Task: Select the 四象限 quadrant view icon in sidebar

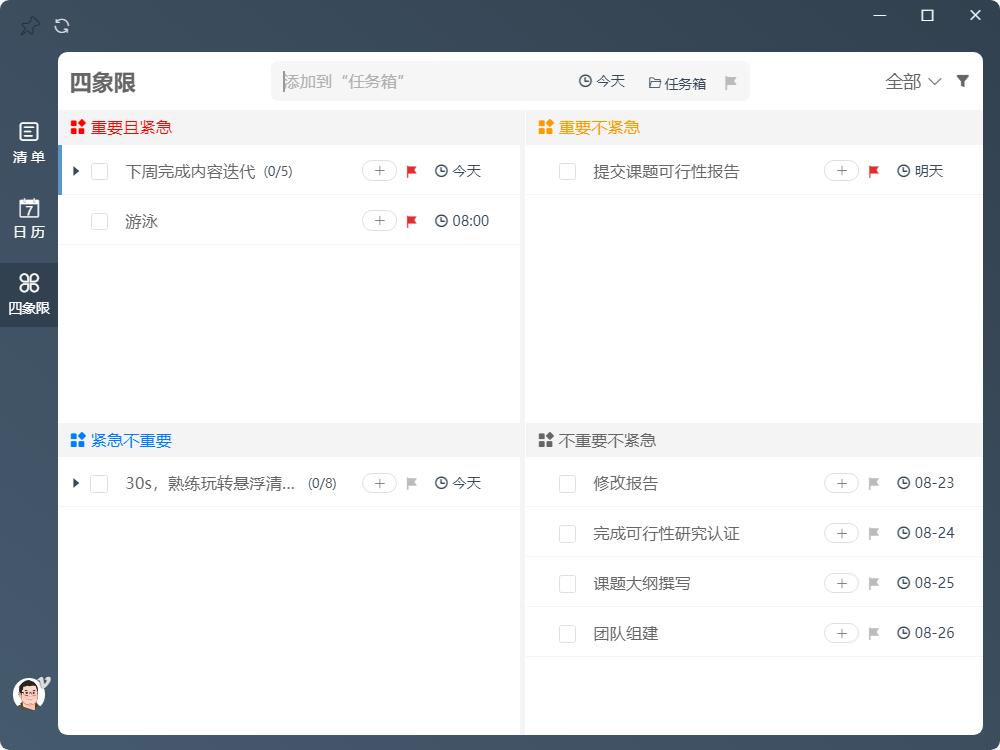Action: tap(28, 283)
